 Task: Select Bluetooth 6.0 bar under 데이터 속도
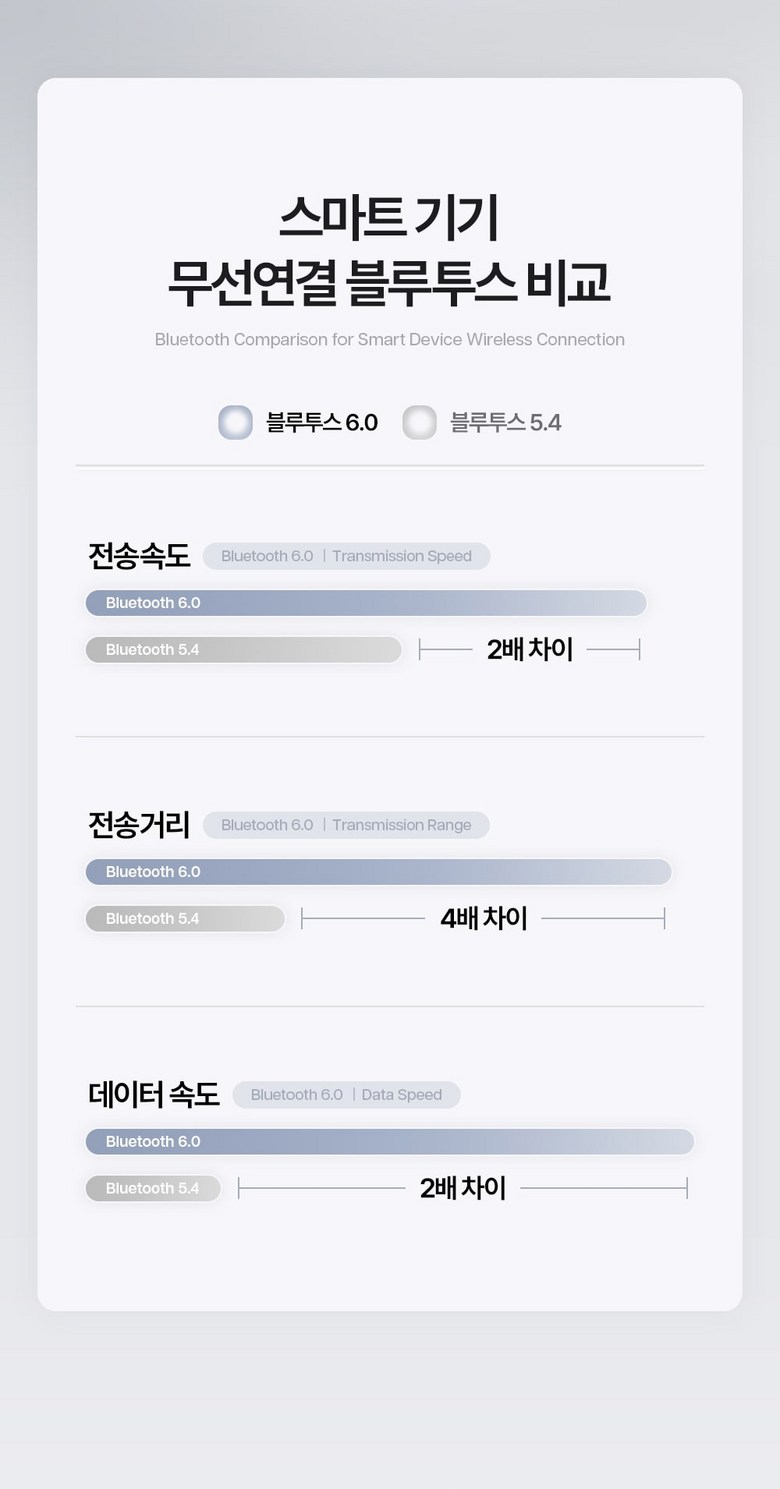(x=390, y=1141)
